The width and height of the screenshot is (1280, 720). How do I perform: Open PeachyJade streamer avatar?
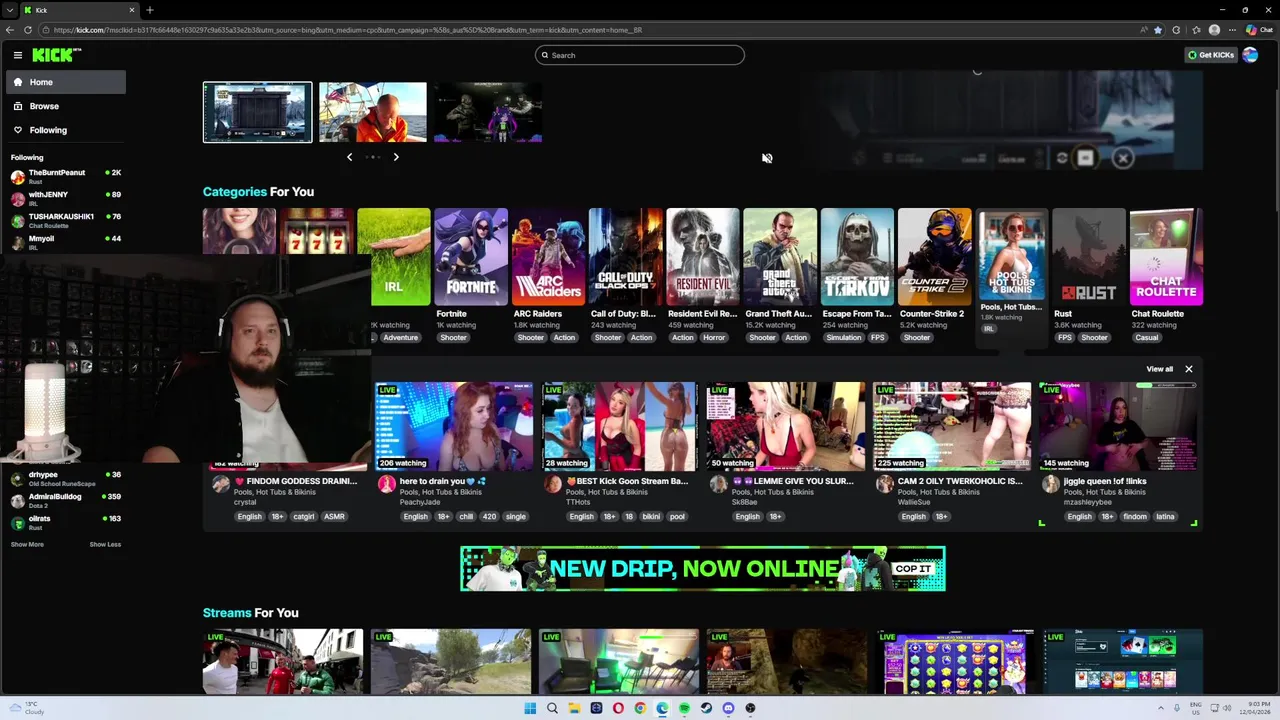386,484
